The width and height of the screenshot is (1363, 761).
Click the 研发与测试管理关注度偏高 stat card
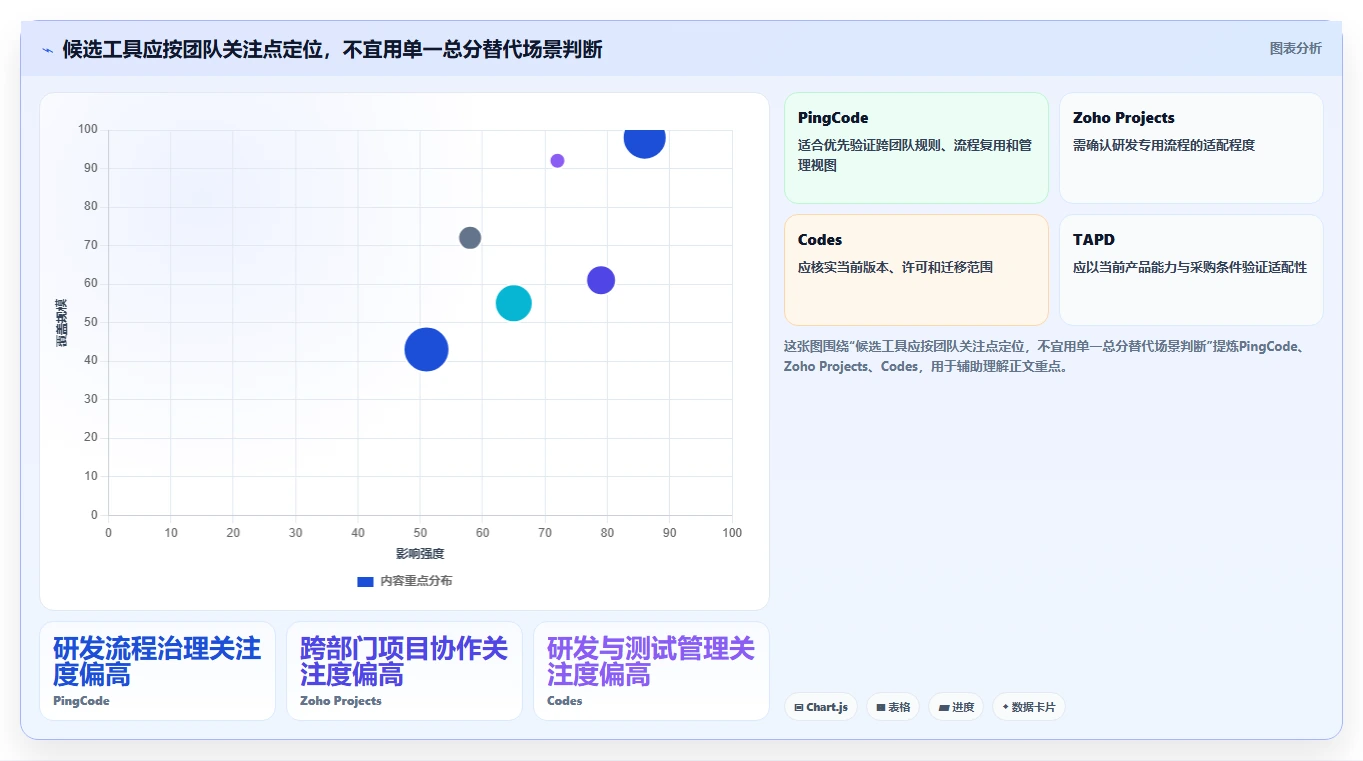(651, 671)
